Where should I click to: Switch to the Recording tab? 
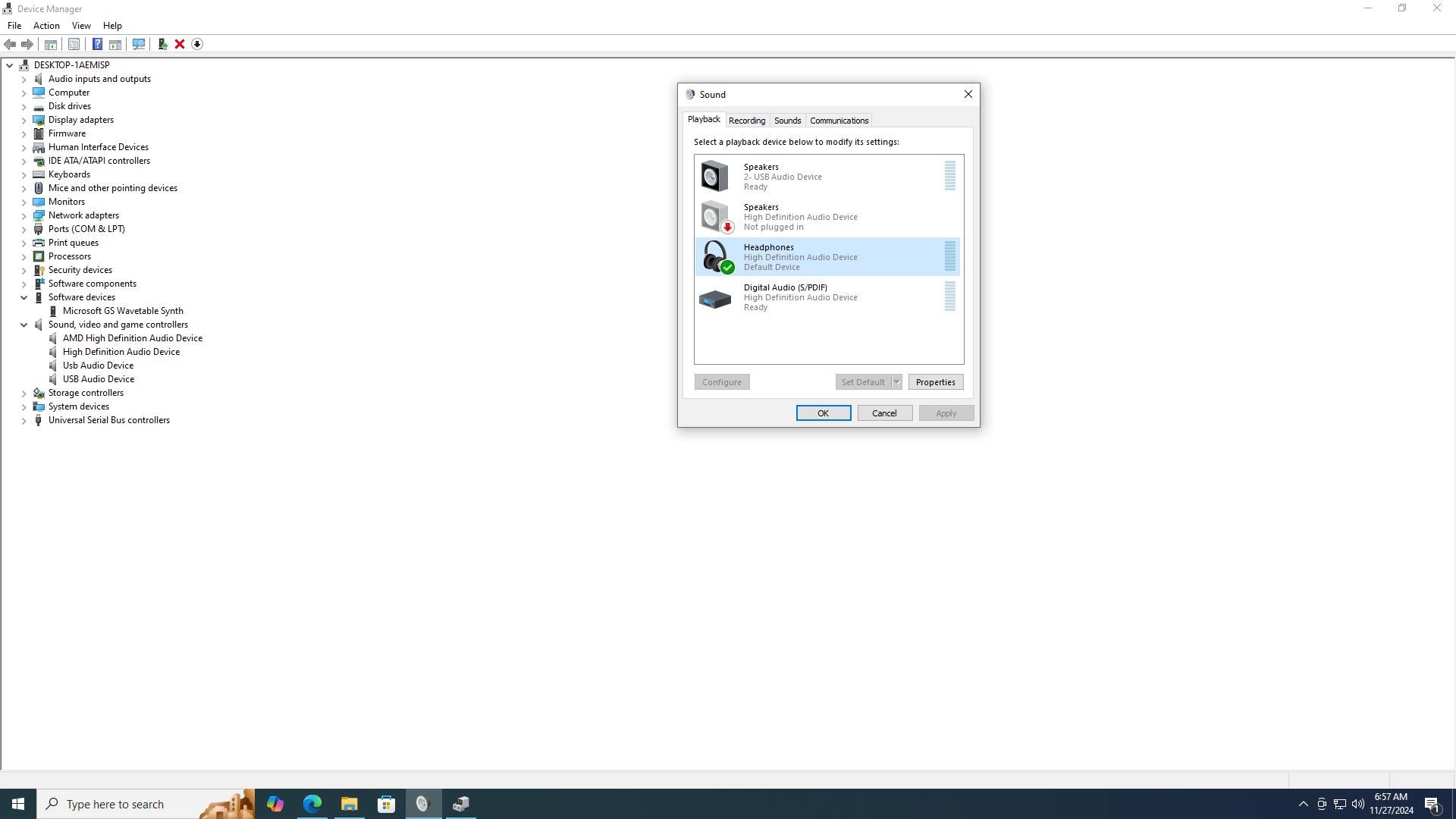pyautogui.click(x=746, y=121)
